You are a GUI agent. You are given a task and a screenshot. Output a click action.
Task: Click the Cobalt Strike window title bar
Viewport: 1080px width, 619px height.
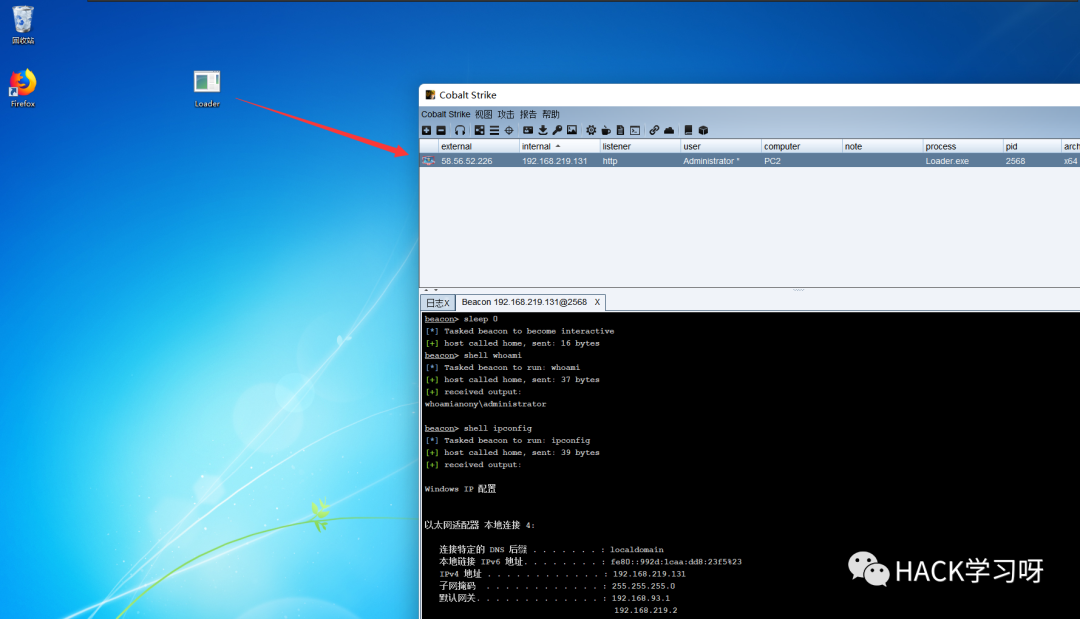(749, 95)
